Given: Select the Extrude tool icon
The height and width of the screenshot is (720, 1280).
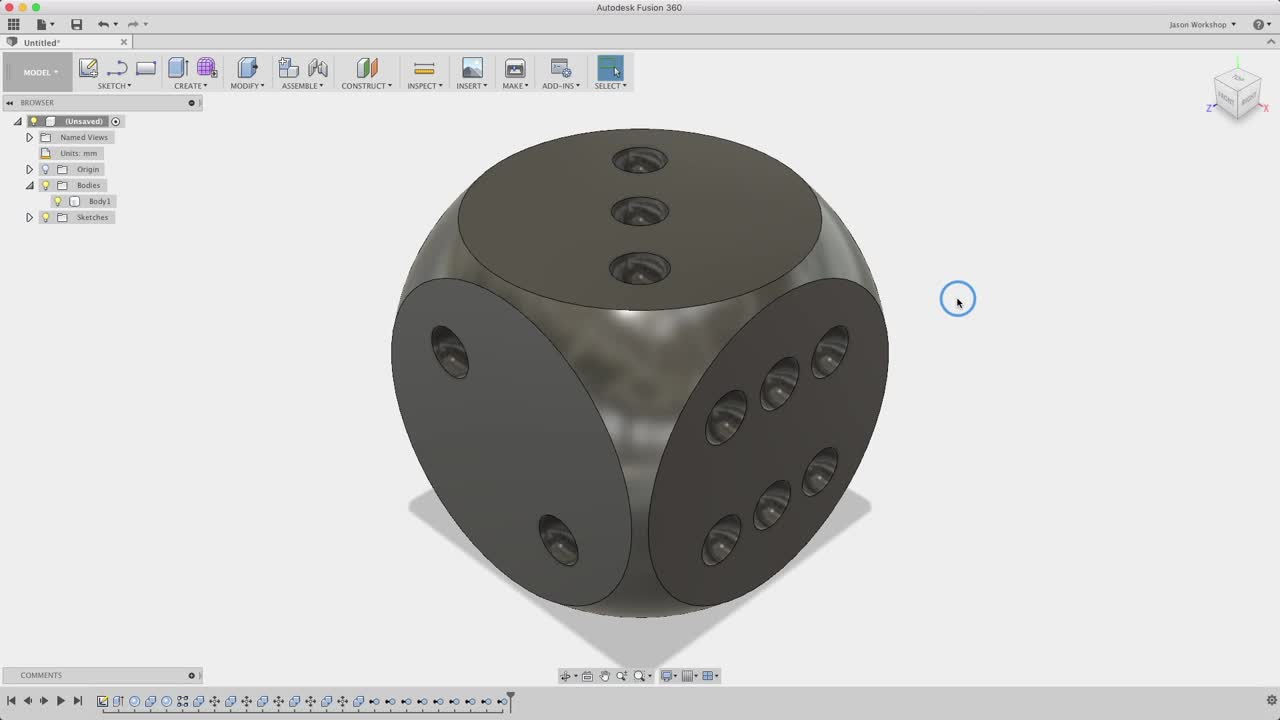Looking at the screenshot, I should coord(178,68).
